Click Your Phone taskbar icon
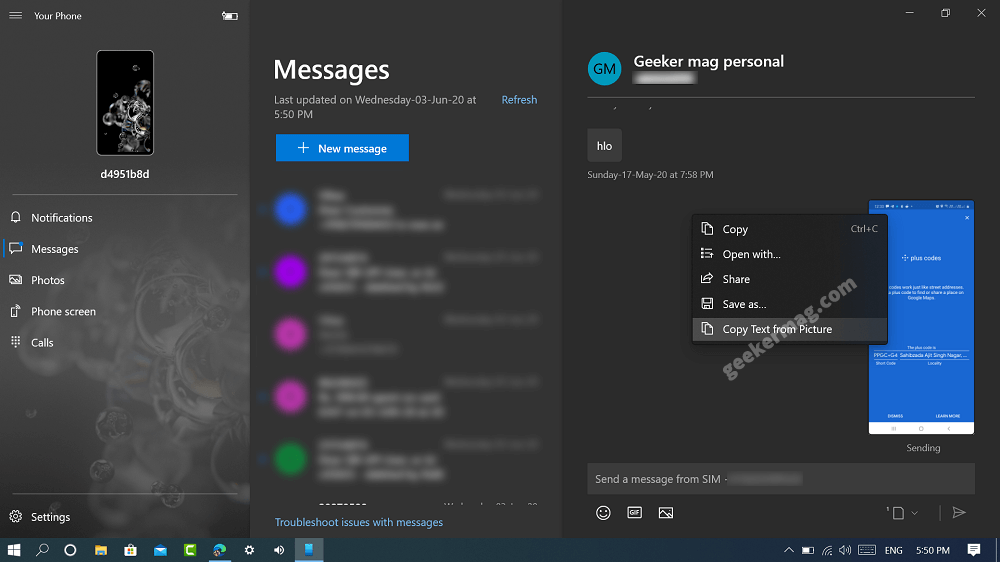1000x562 pixels. (309, 550)
